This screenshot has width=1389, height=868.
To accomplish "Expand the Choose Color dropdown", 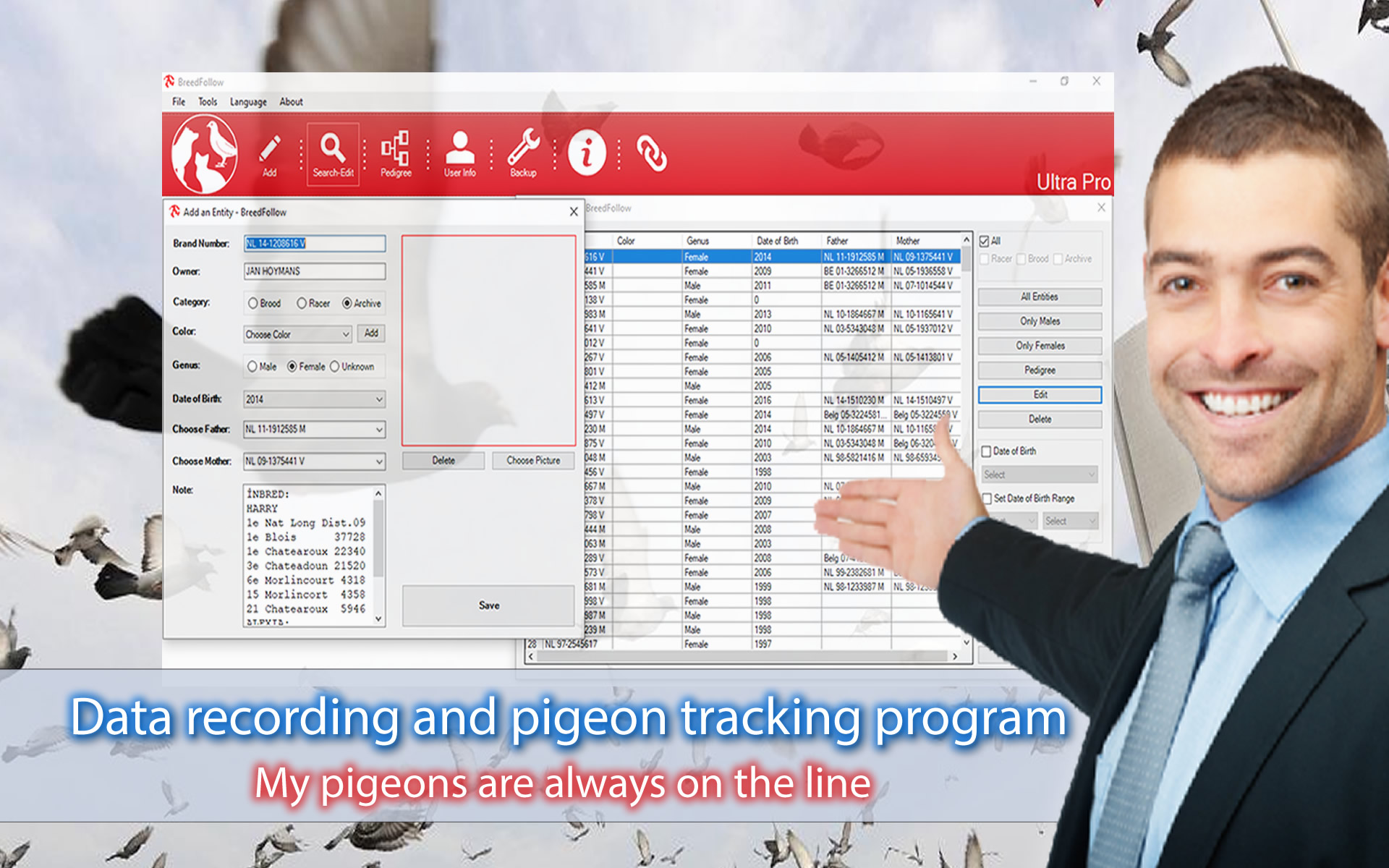I will point(346,334).
